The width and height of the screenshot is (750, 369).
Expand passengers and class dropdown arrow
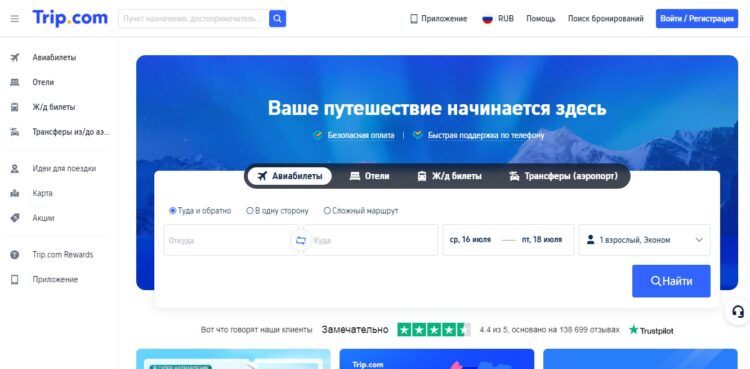pyautogui.click(x=699, y=240)
